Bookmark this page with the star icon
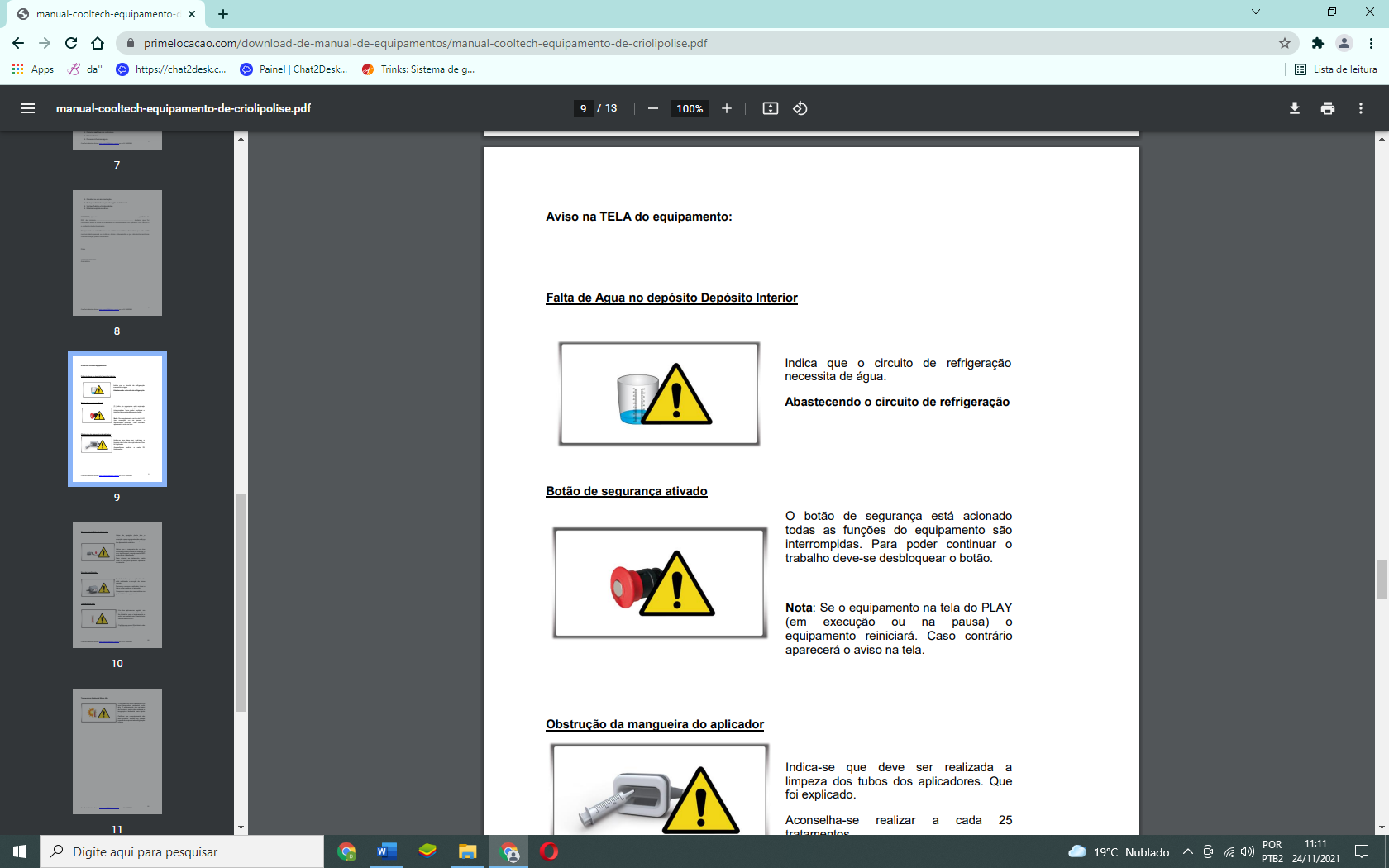1389x868 pixels. click(x=1285, y=43)
